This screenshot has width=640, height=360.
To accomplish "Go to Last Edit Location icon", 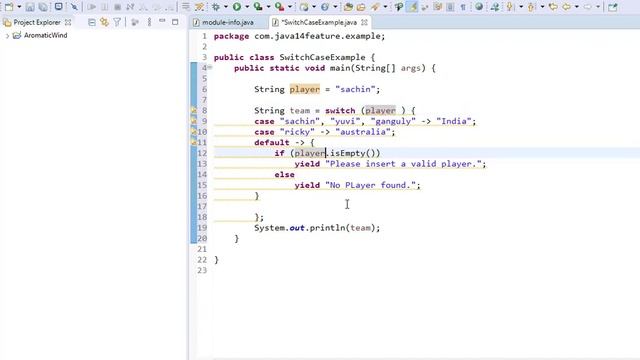I will coord(553,7).
